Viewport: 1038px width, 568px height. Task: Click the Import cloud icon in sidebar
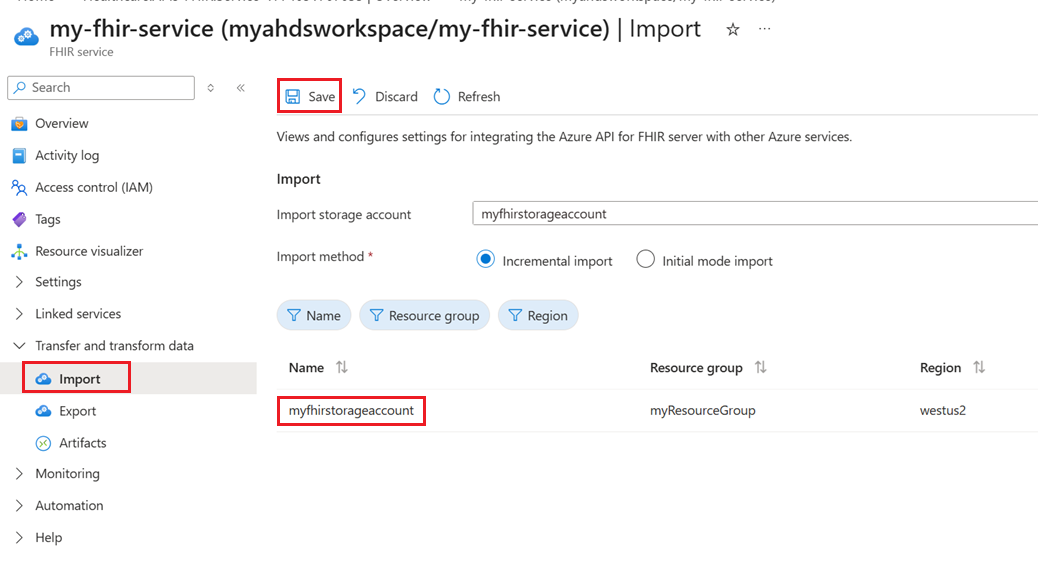point(43,379)
